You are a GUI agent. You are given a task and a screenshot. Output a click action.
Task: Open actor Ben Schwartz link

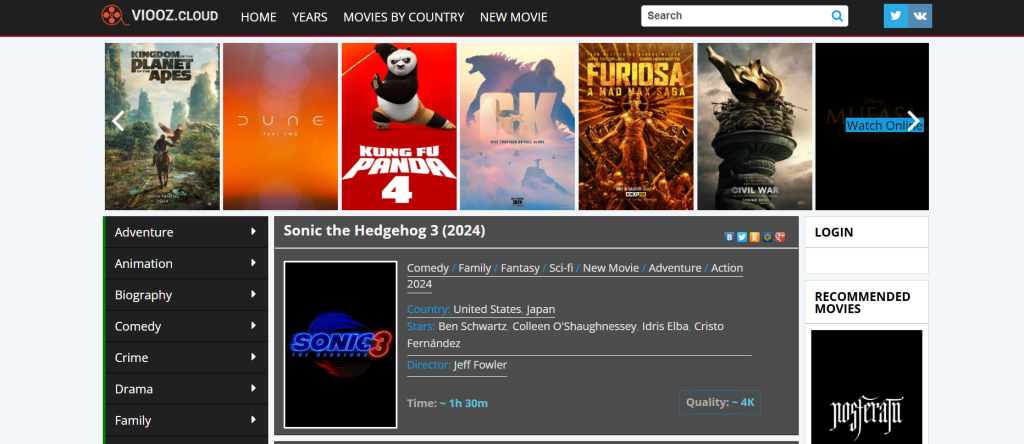[x=473, y=326]
